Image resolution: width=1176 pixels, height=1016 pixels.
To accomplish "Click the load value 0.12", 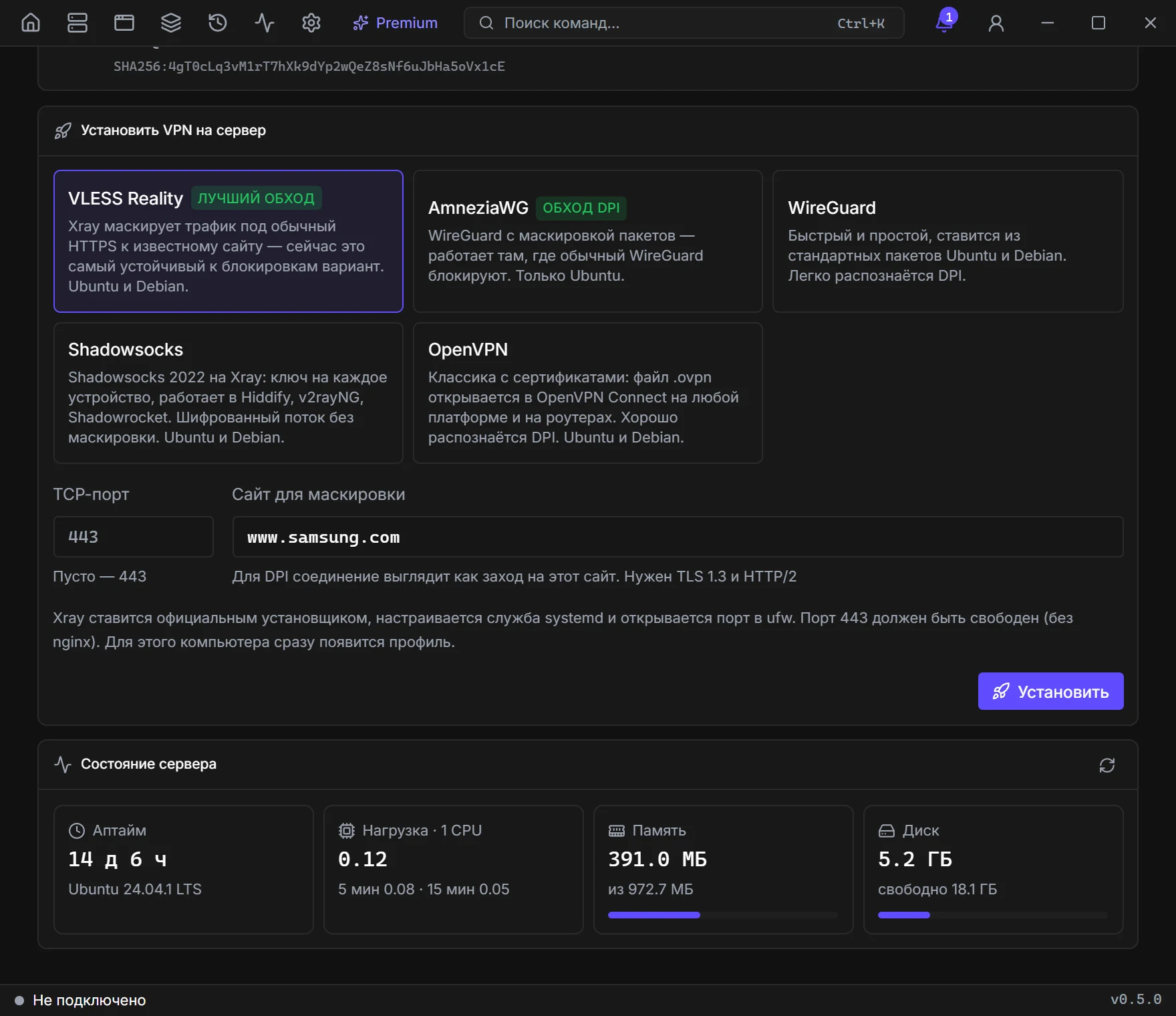I will point(363,859).
